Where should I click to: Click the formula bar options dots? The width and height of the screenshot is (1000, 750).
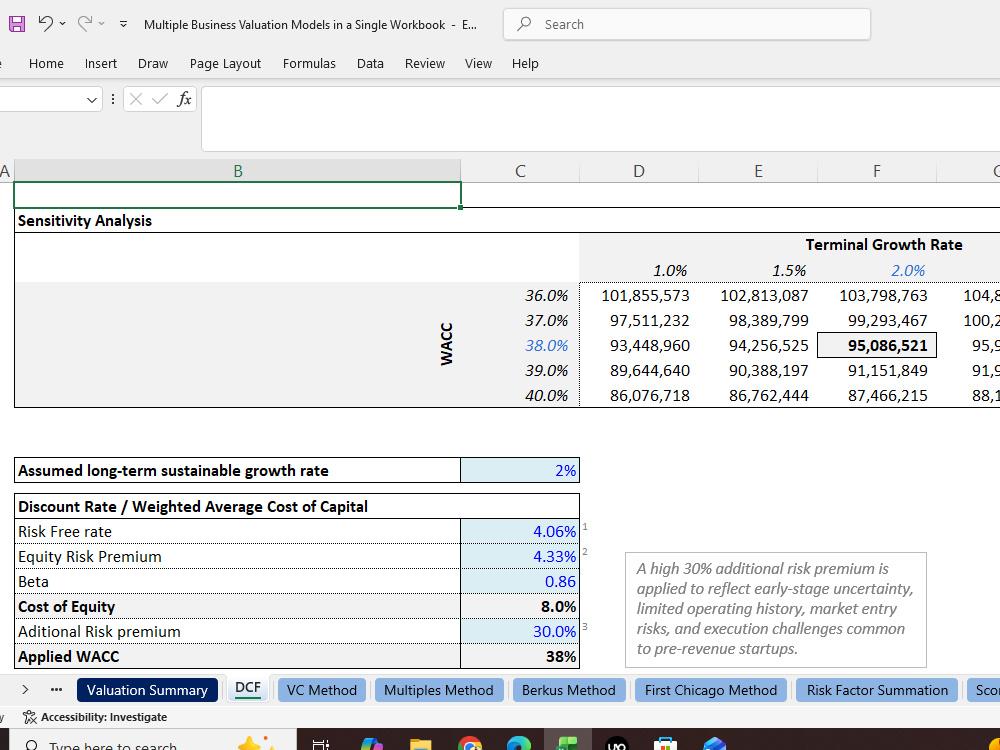(x=113, y=99)
